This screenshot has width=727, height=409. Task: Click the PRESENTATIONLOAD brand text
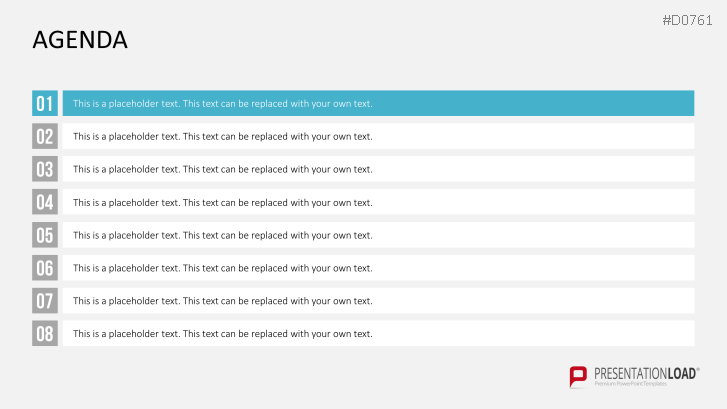(x=646, y=374)
